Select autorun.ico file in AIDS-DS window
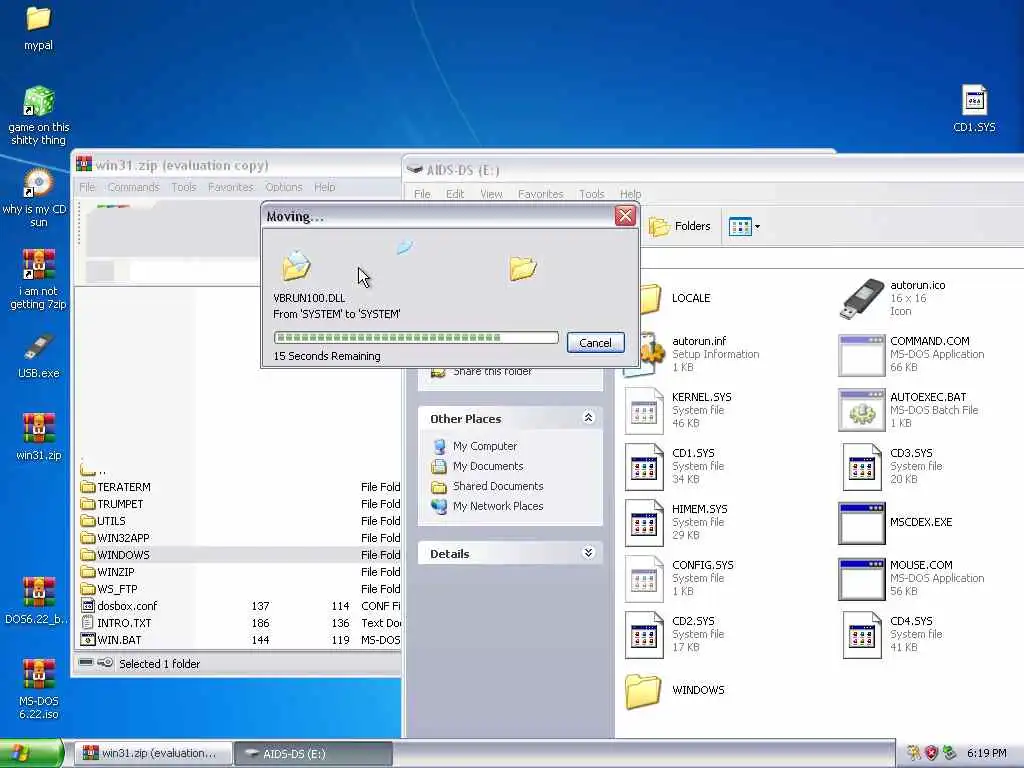 click(x=892, y=298)
